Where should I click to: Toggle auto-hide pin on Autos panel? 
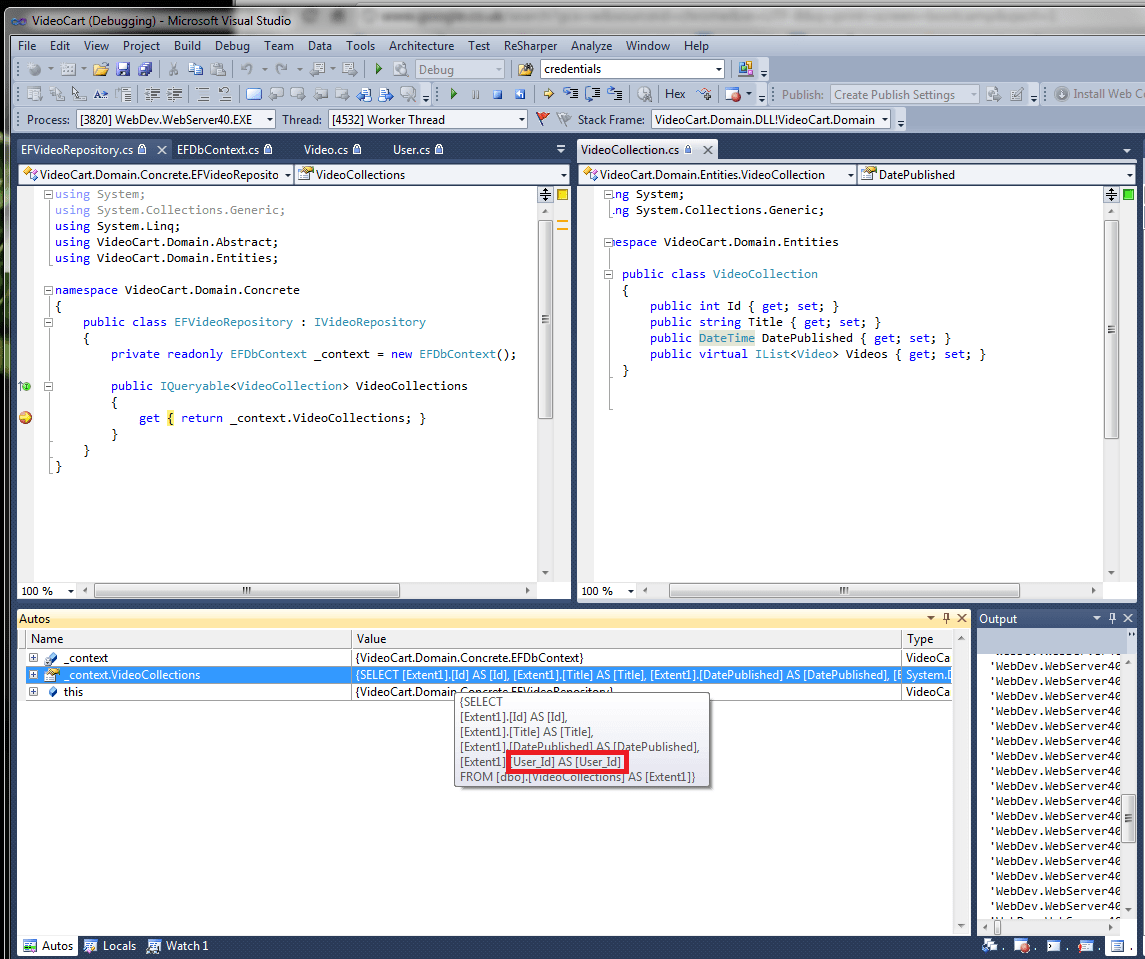point(945,619)
